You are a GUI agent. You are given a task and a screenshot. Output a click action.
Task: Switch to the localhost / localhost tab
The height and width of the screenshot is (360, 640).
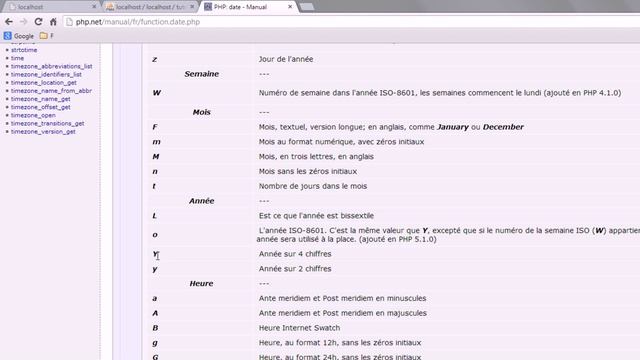point(150,7)
